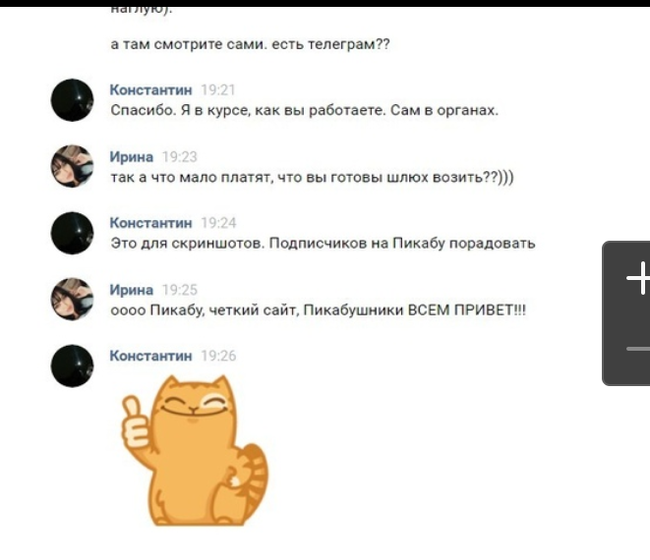Open Ирина's avatar at 19:25 message
The height and width of the screenshot is (560, 650).
point(72,299)
